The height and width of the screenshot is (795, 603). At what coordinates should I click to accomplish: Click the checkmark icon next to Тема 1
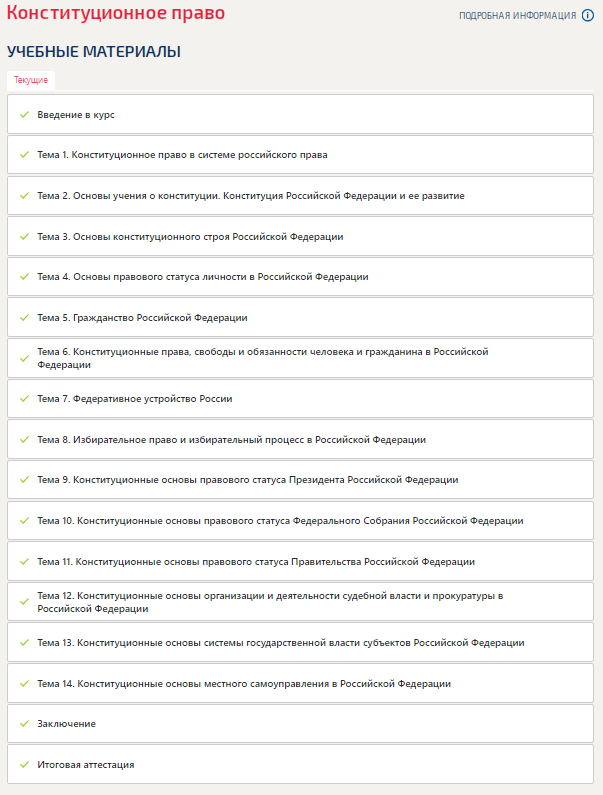(24, 155)
